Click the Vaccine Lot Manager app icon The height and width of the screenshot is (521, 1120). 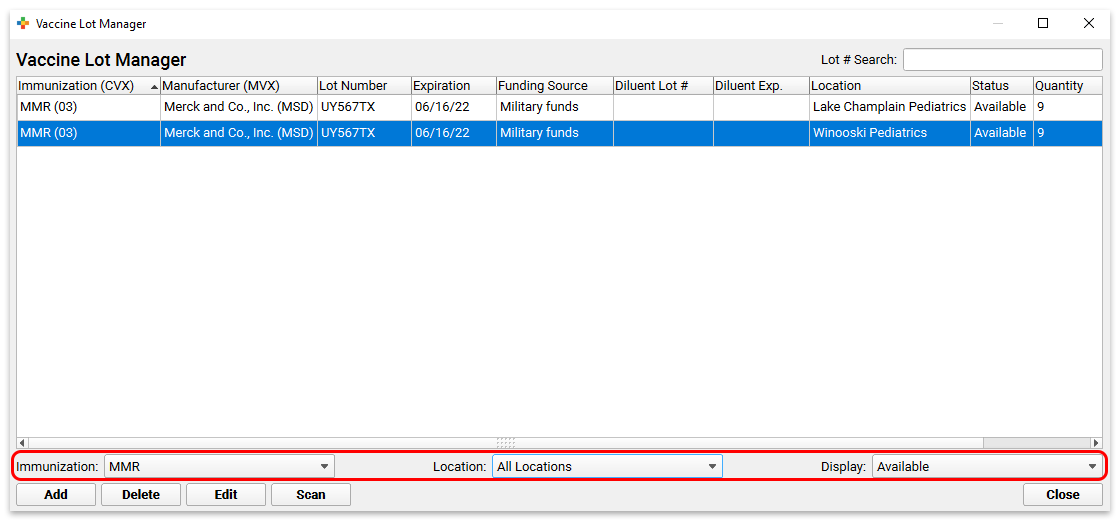pyautogui.click(x=23, y=24)
